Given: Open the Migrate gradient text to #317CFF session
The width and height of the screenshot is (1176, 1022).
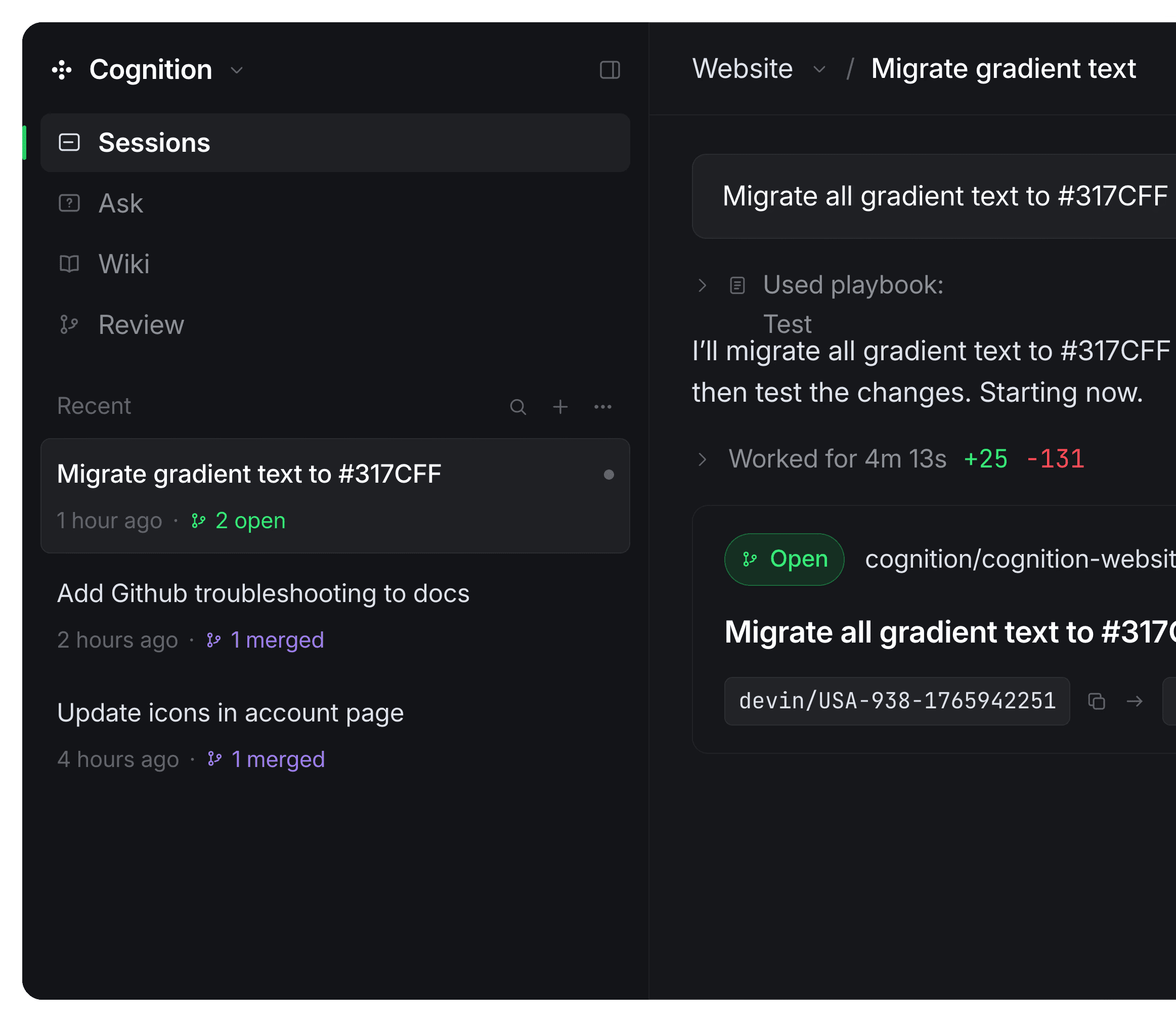Looking at the screenshot, I should 335,496.
